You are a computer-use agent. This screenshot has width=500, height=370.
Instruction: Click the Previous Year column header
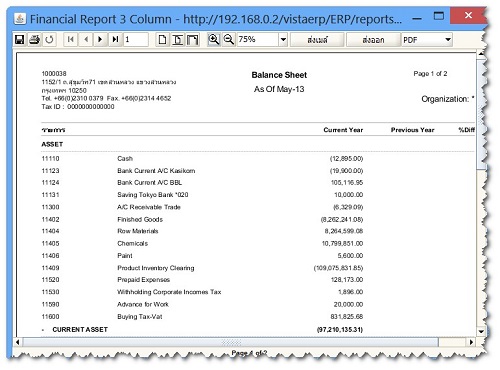coord(412,130)
